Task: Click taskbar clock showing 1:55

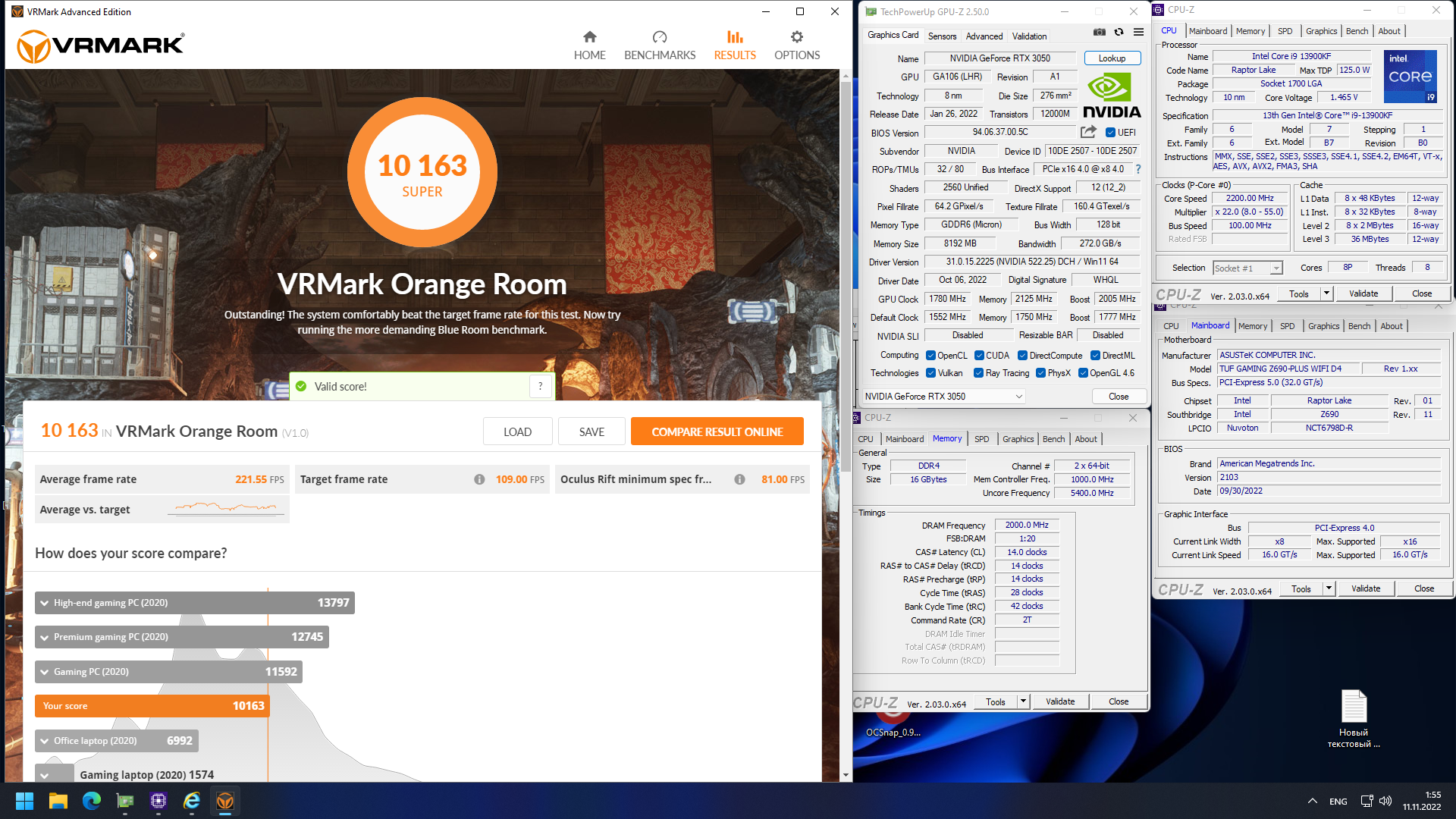Action: pyautogui.click(x=1422, y=801)
